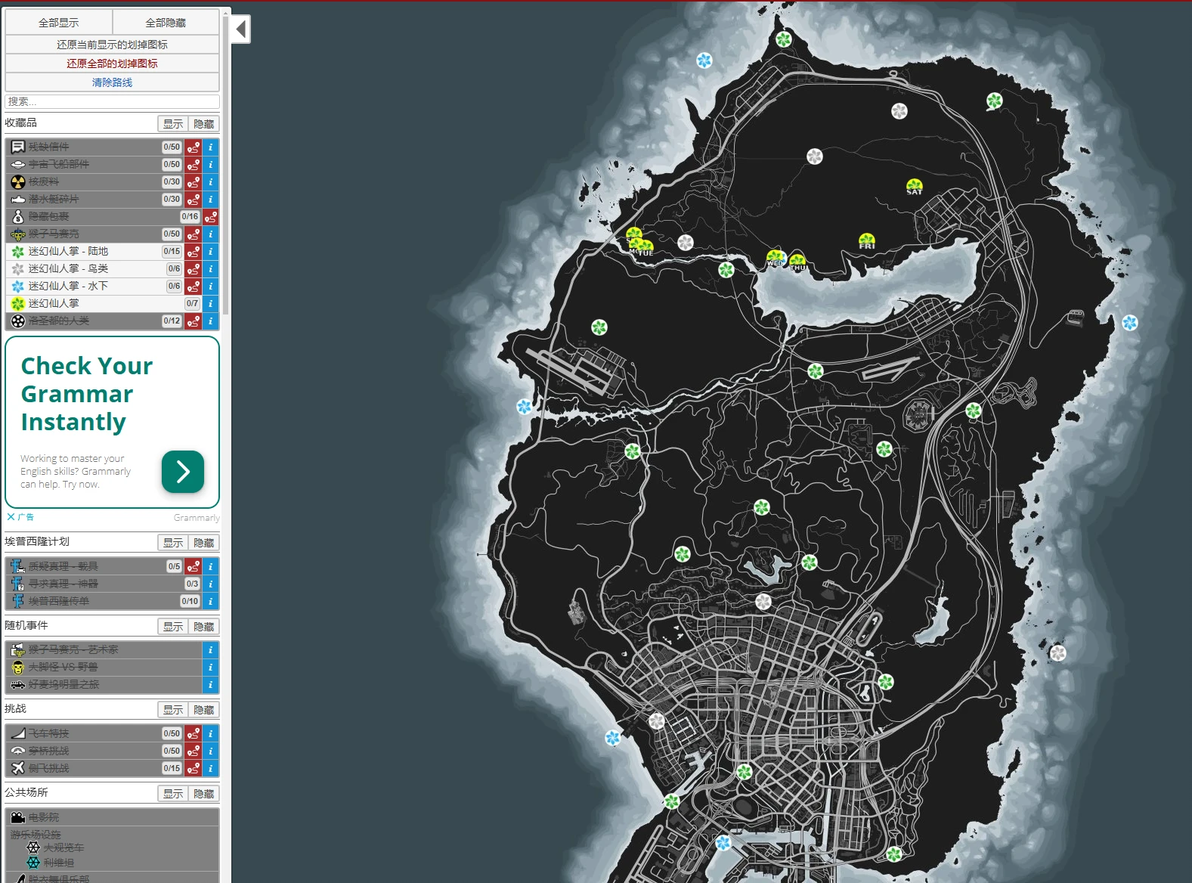Click 隐藏 for 公共场所 section
Image resolution: width=1192 pixels, height=883 pixels.
pos(204,793)
